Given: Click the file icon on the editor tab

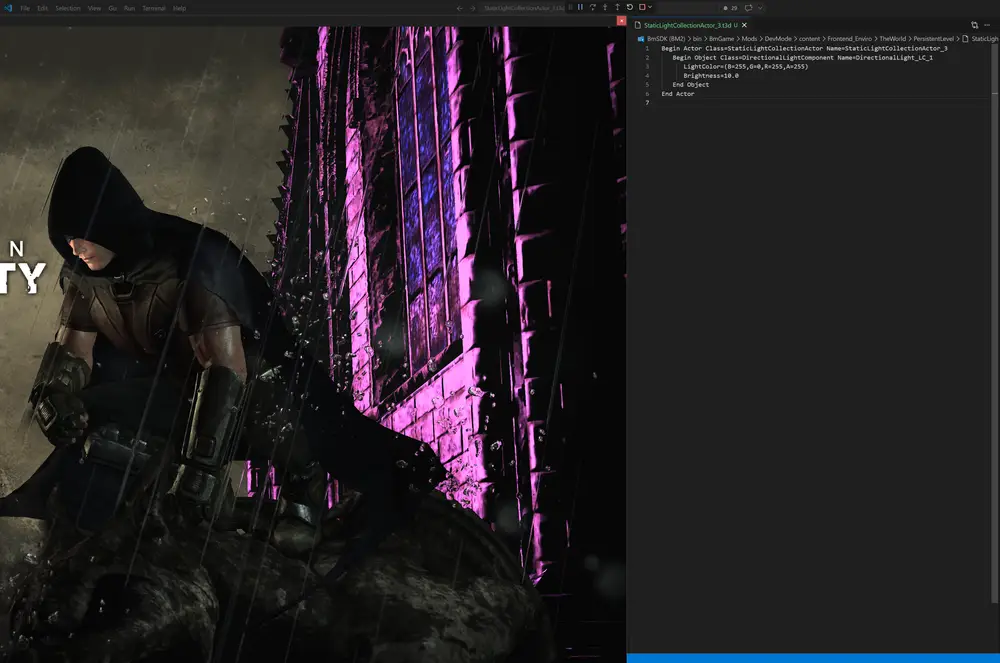Looking at the screenshot, I should pyautogui.click(x=637, y=26).
